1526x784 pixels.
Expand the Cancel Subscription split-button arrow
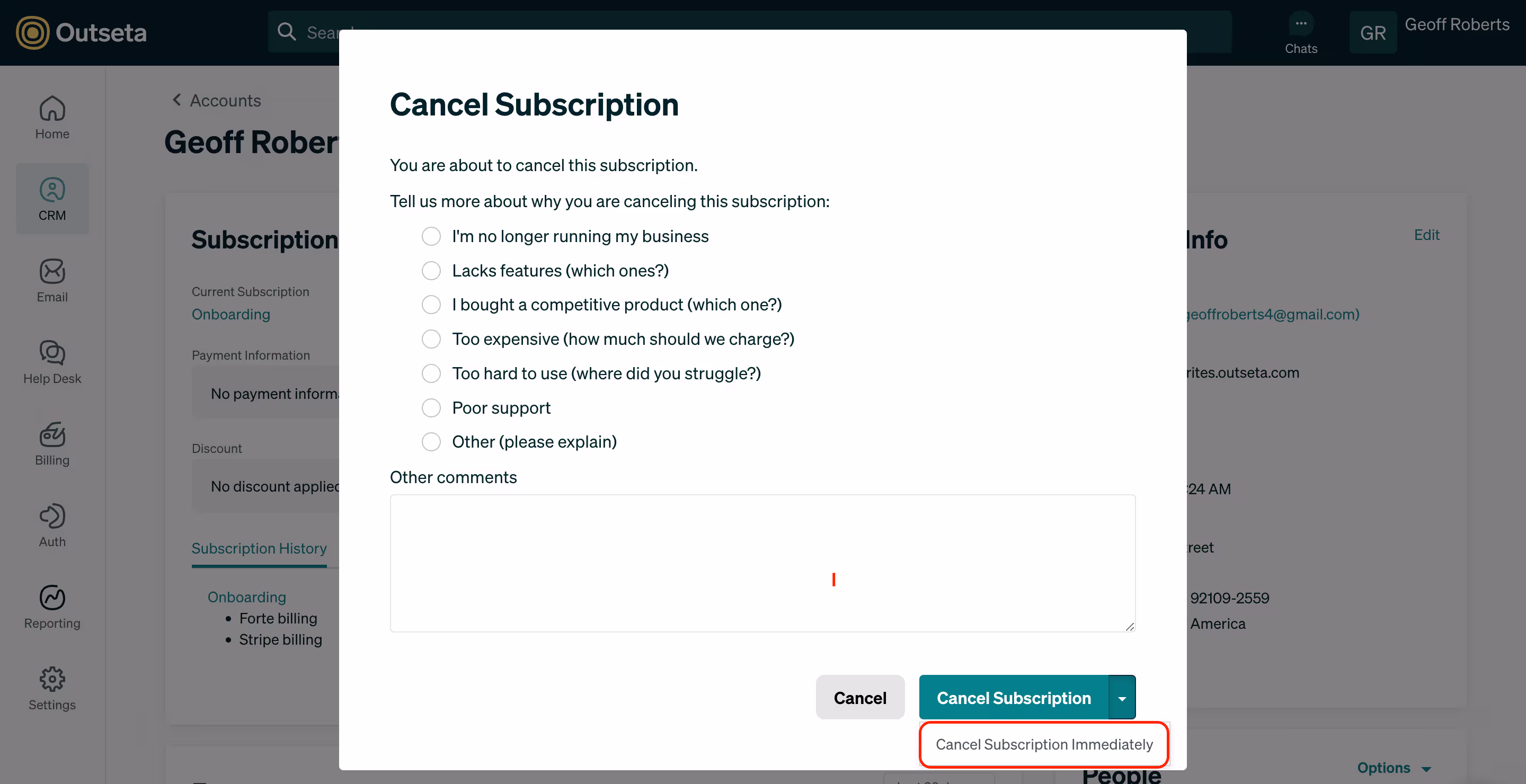[x=1121, y=698]
